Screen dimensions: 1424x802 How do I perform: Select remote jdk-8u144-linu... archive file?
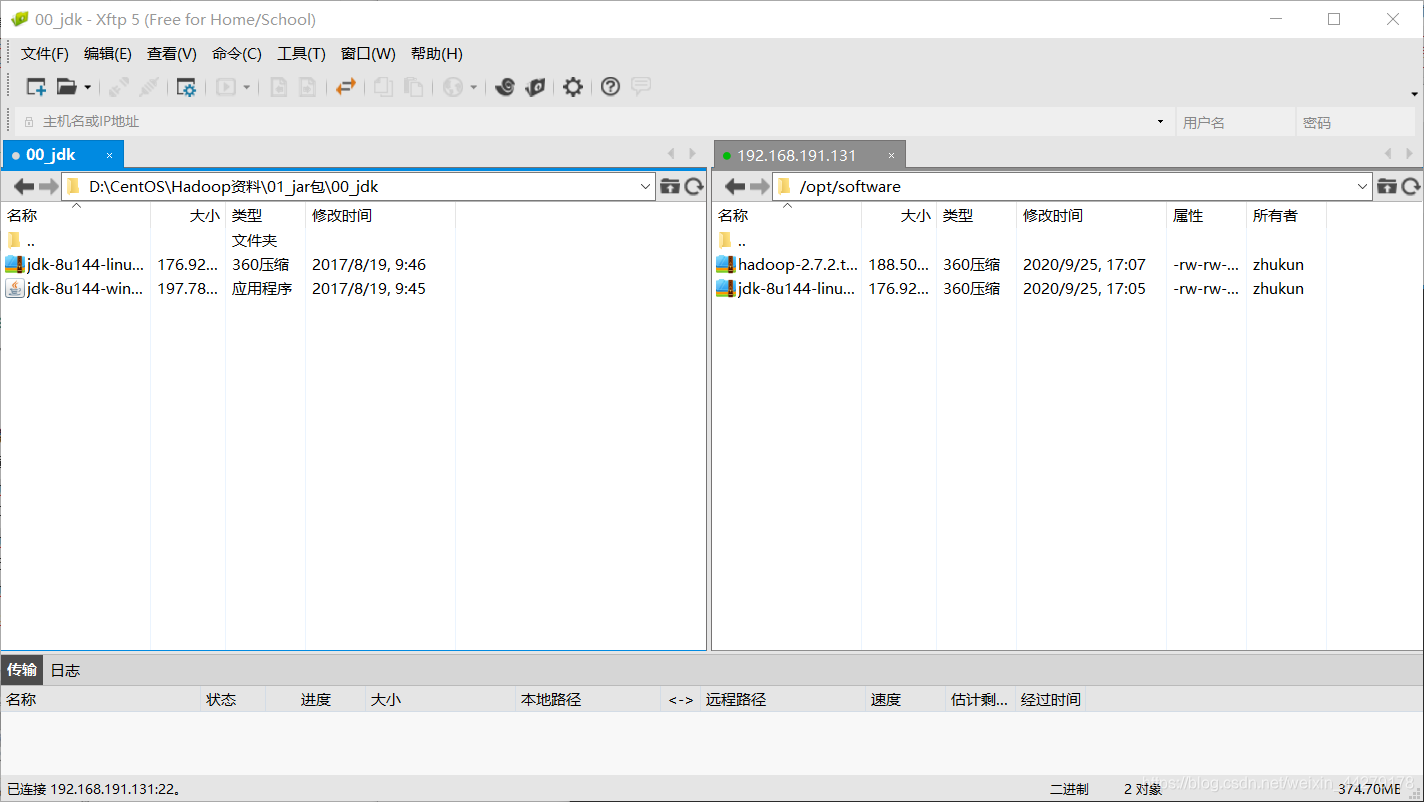[787, 289]
